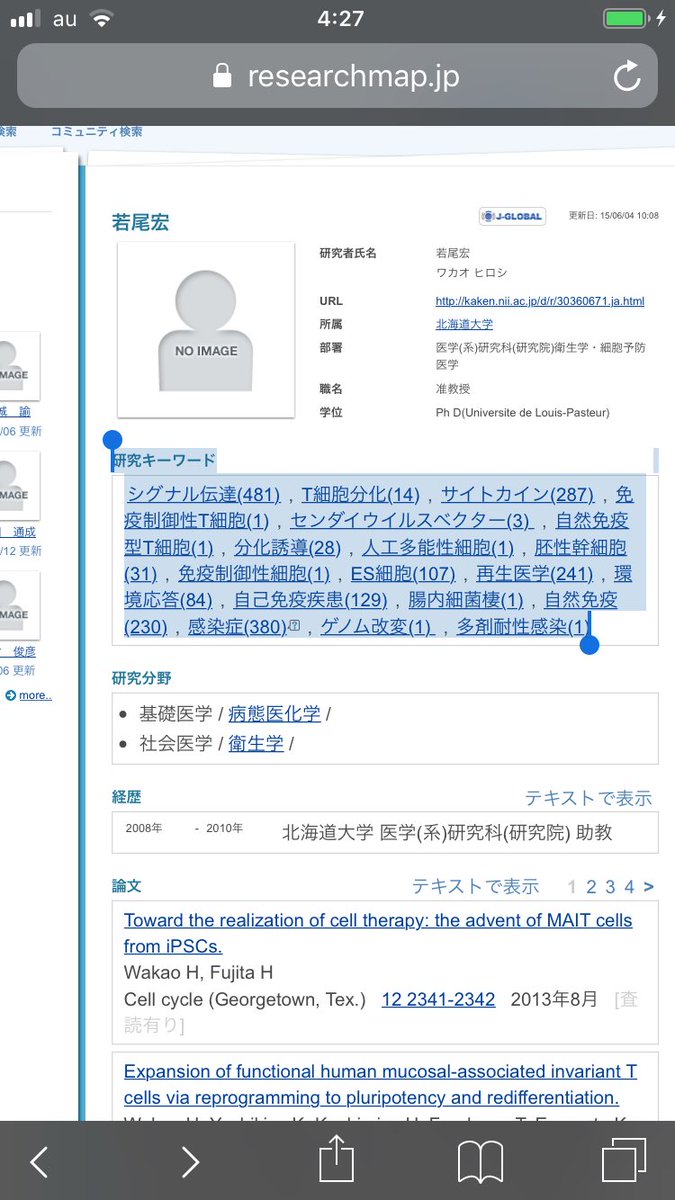Tap the Safari reload icon

[x=627, y=76]
